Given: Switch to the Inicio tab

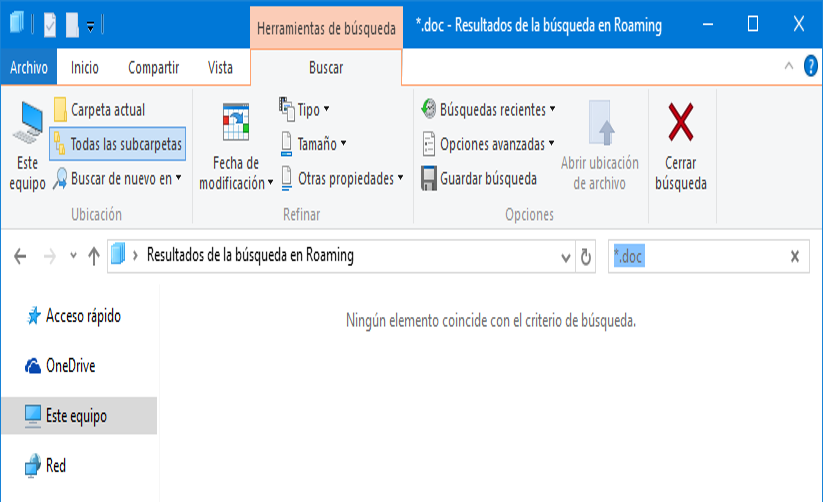Looking at the screenshot, I should pos(85,67).
